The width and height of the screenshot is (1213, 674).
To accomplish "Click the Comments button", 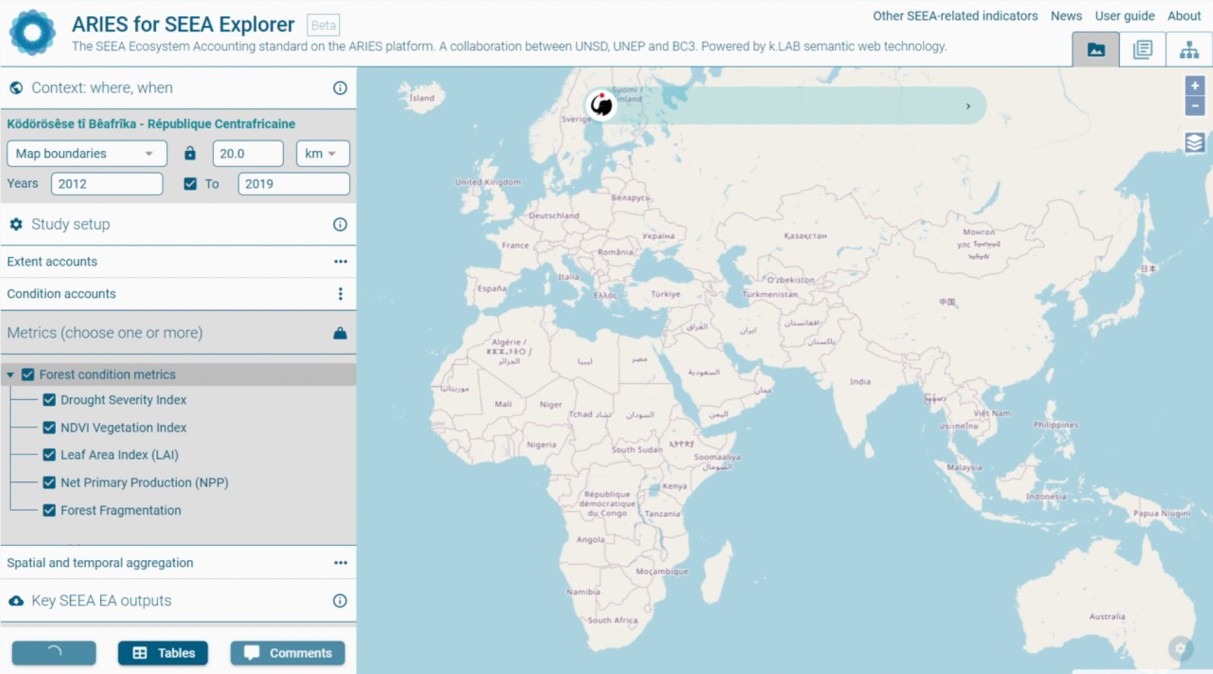I will pyautogui.click(x=288, y=653).
